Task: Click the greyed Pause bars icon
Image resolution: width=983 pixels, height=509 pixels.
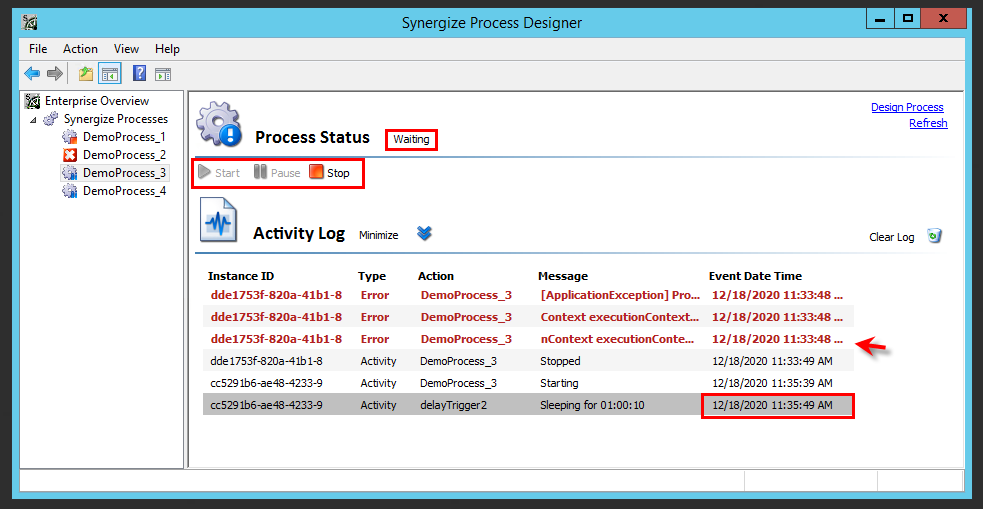Action: point(260,172)
